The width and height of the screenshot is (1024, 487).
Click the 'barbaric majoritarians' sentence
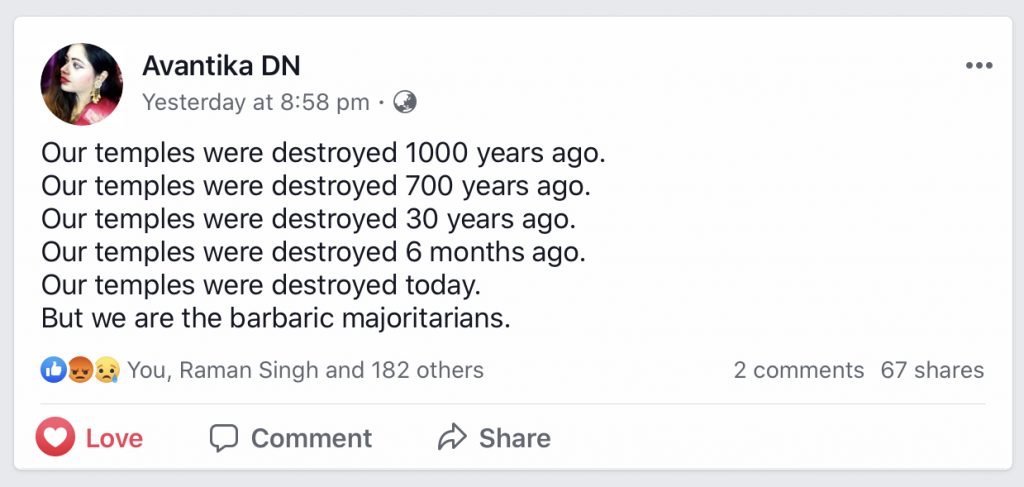coord(276,319)
